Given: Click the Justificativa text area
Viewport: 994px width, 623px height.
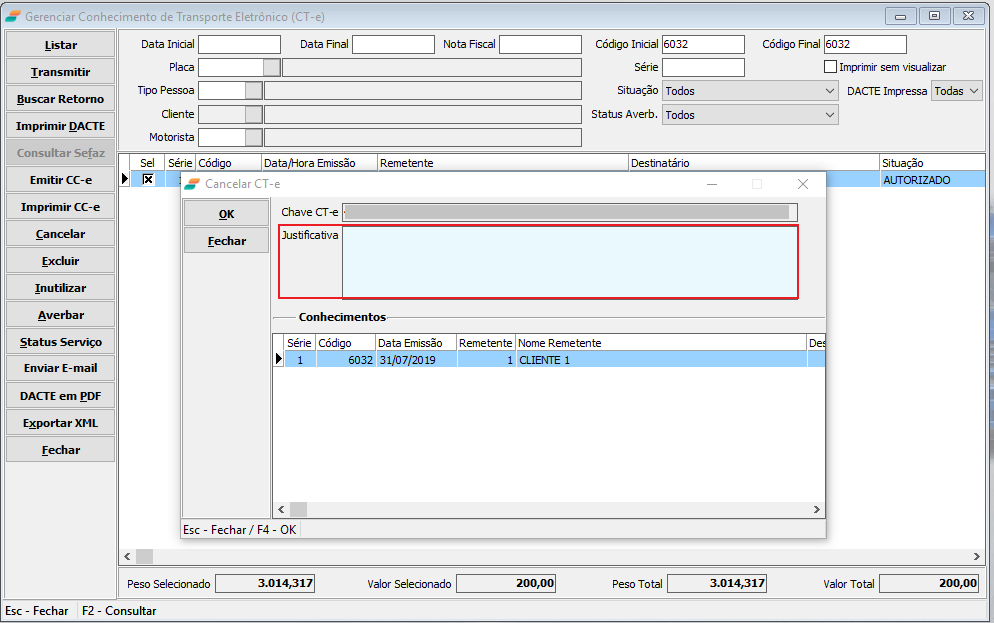Looking at the screenshot, I should (x=569, y=262).
